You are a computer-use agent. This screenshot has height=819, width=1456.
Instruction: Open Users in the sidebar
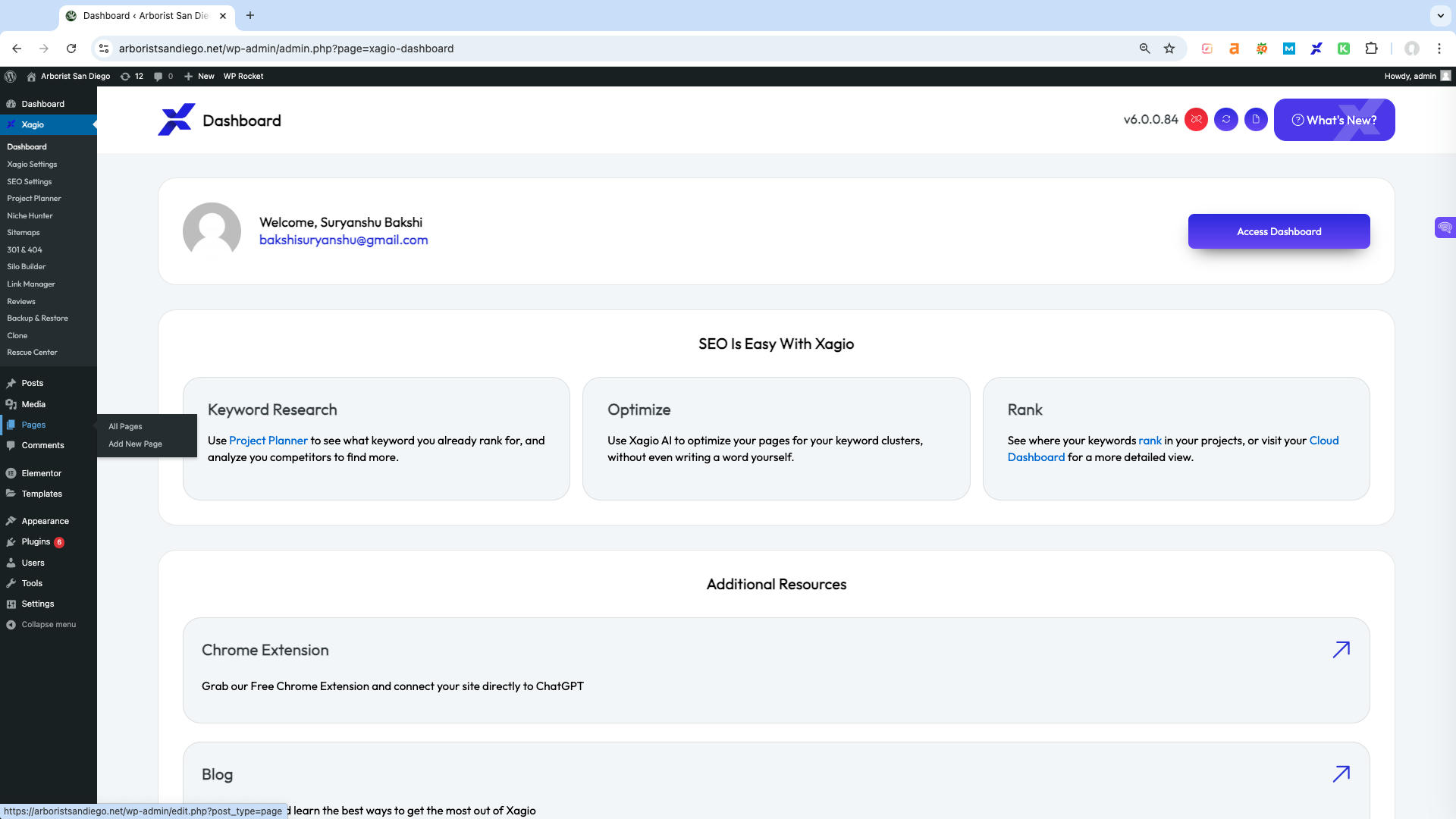pos(49,563)
